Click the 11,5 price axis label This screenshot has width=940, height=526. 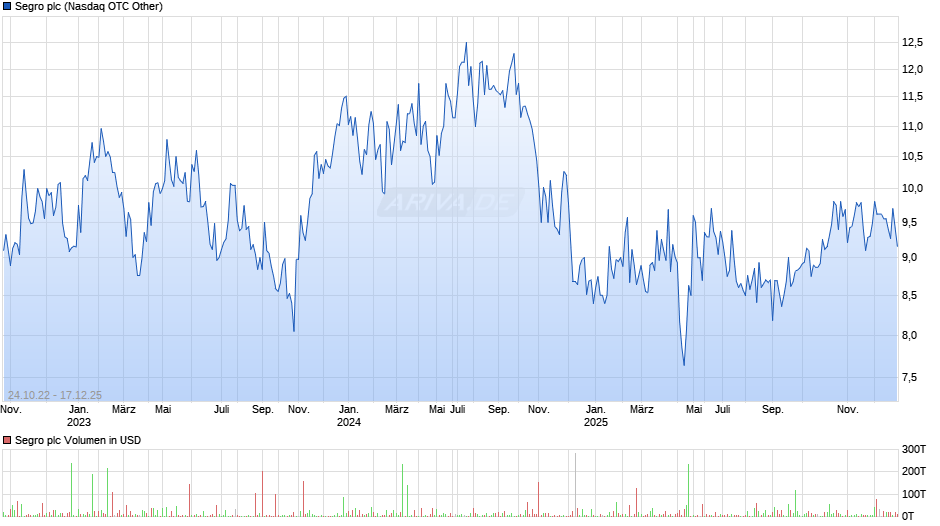912,96
